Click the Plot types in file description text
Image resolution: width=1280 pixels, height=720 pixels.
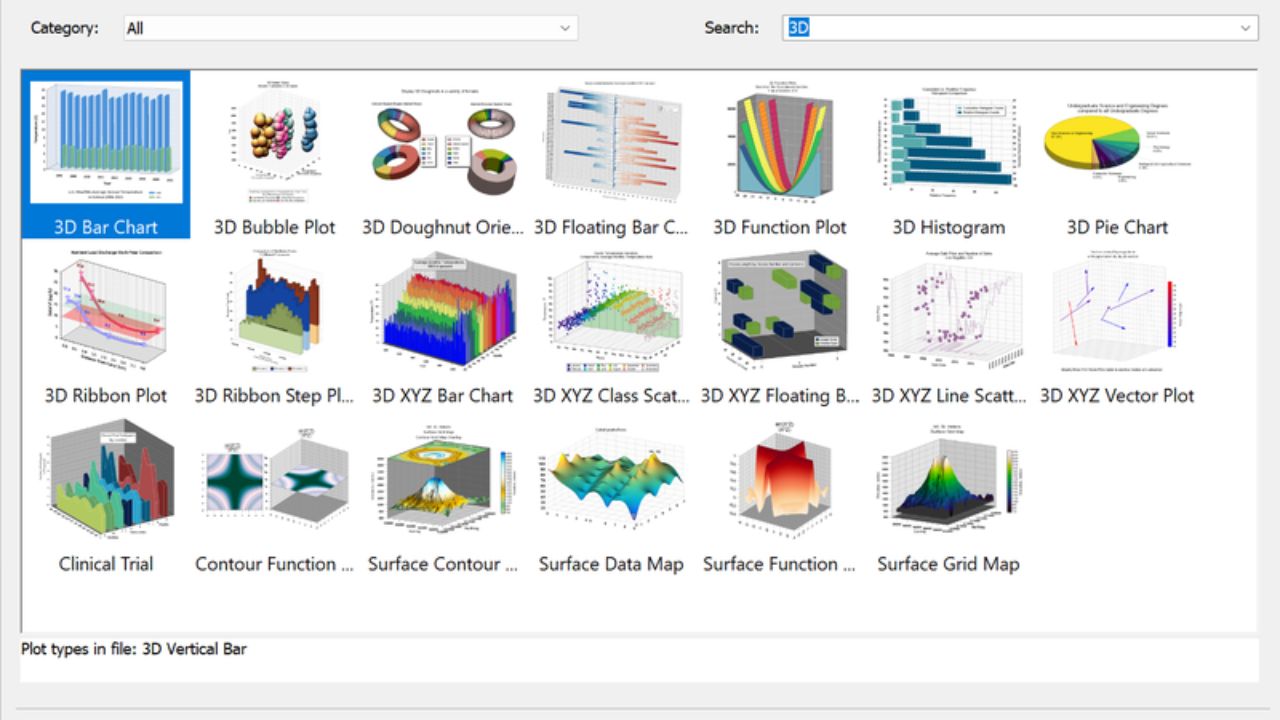[134, 649]
